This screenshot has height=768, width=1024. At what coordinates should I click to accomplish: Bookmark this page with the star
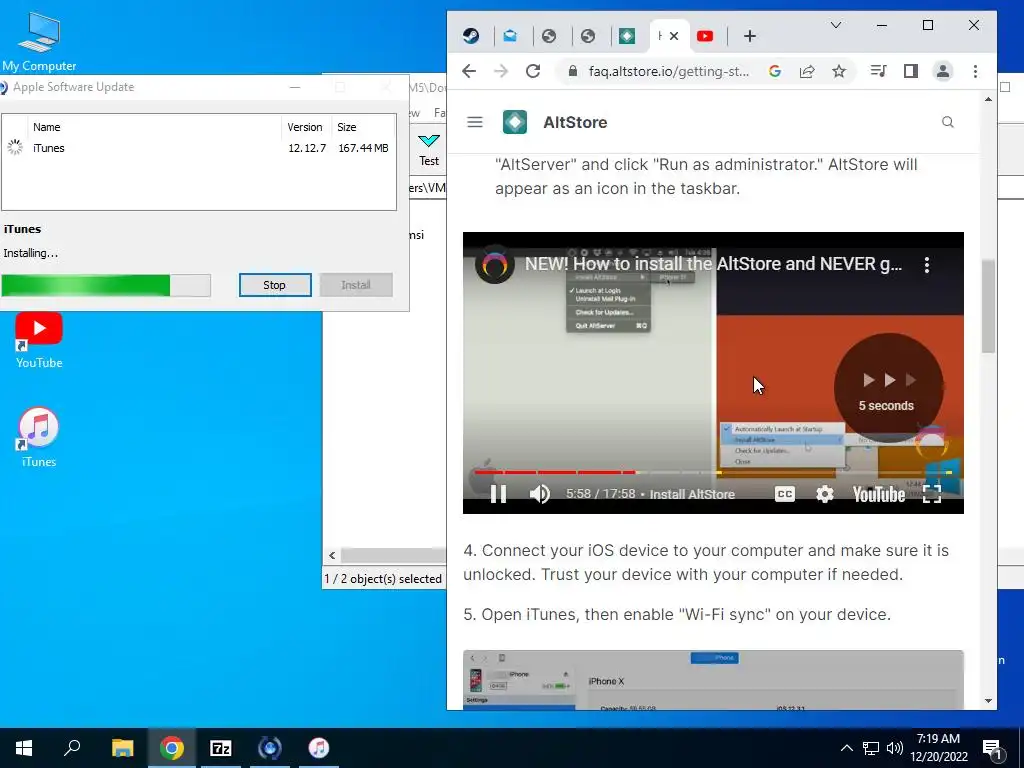839,71
